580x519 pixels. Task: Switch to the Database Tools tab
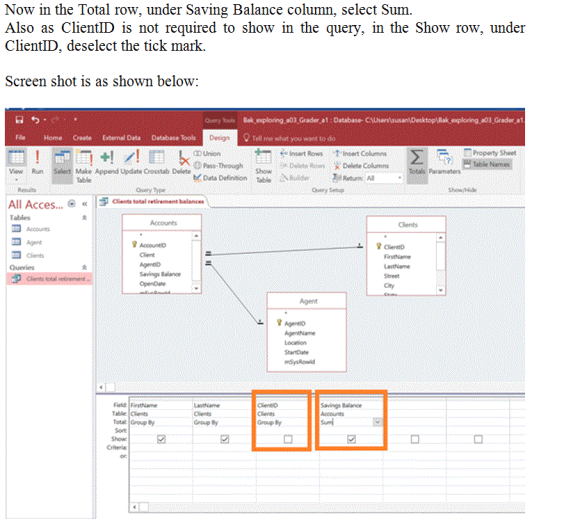(x=173, y=138)
